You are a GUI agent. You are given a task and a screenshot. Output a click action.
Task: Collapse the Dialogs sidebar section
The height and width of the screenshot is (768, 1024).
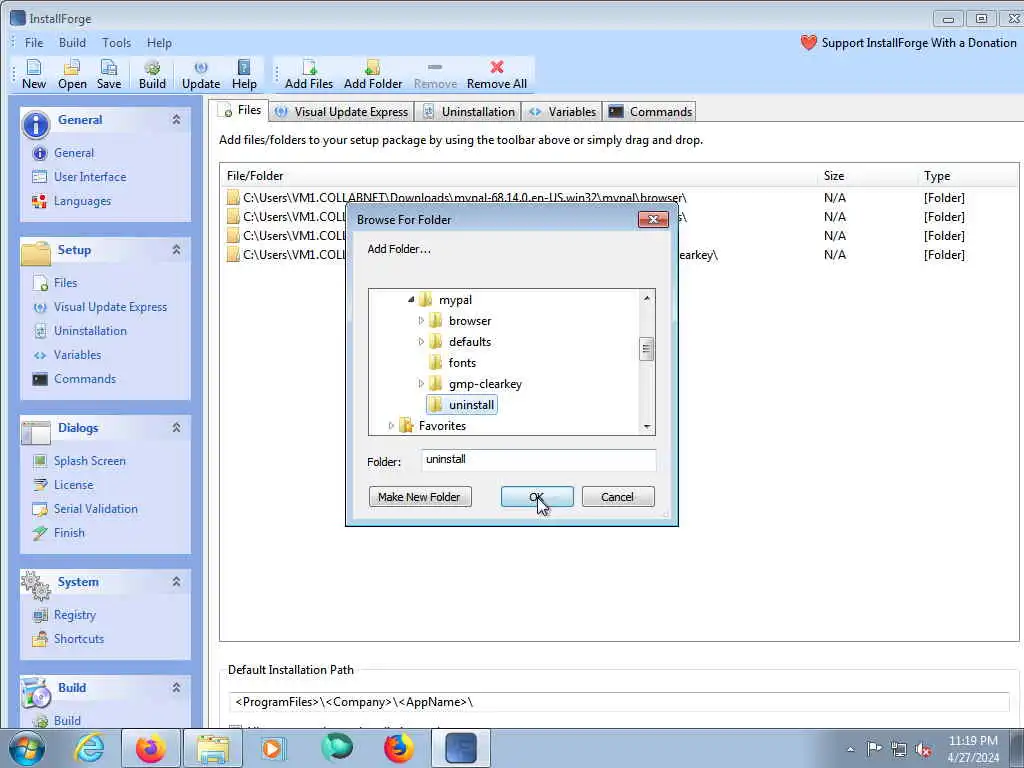[x=176, y=427]
